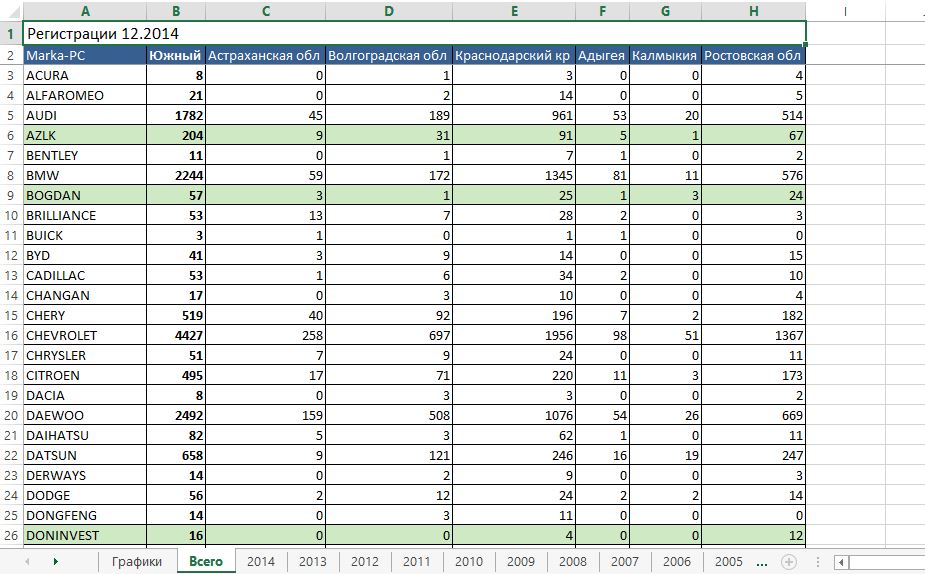The width and height of the screenshot is (925, 574).
Task: Select column C header
Action: coord(265,11)
